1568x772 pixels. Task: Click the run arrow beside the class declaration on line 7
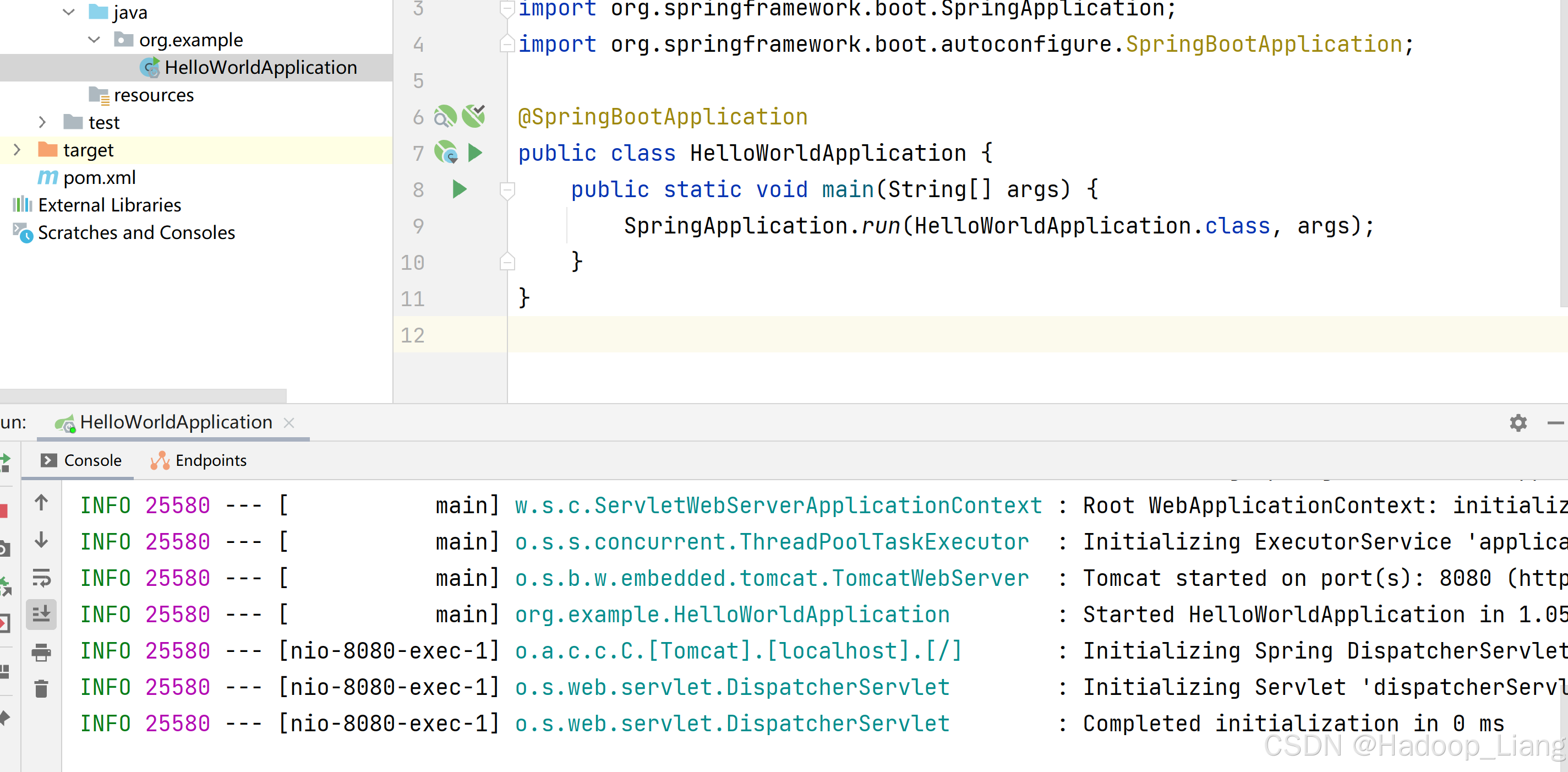(x=476, y=152)
